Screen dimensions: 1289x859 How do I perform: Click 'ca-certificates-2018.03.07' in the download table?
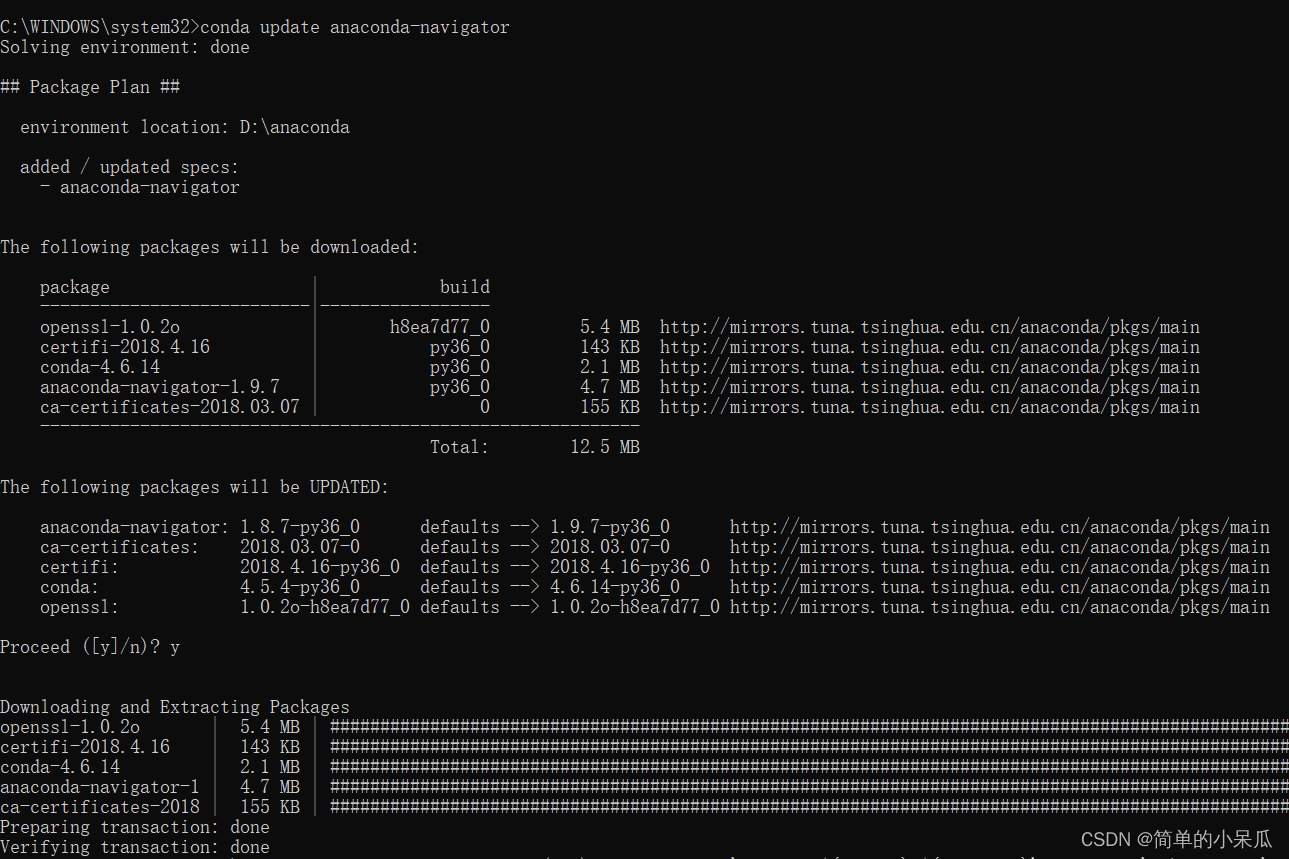(x=170, y=407)
